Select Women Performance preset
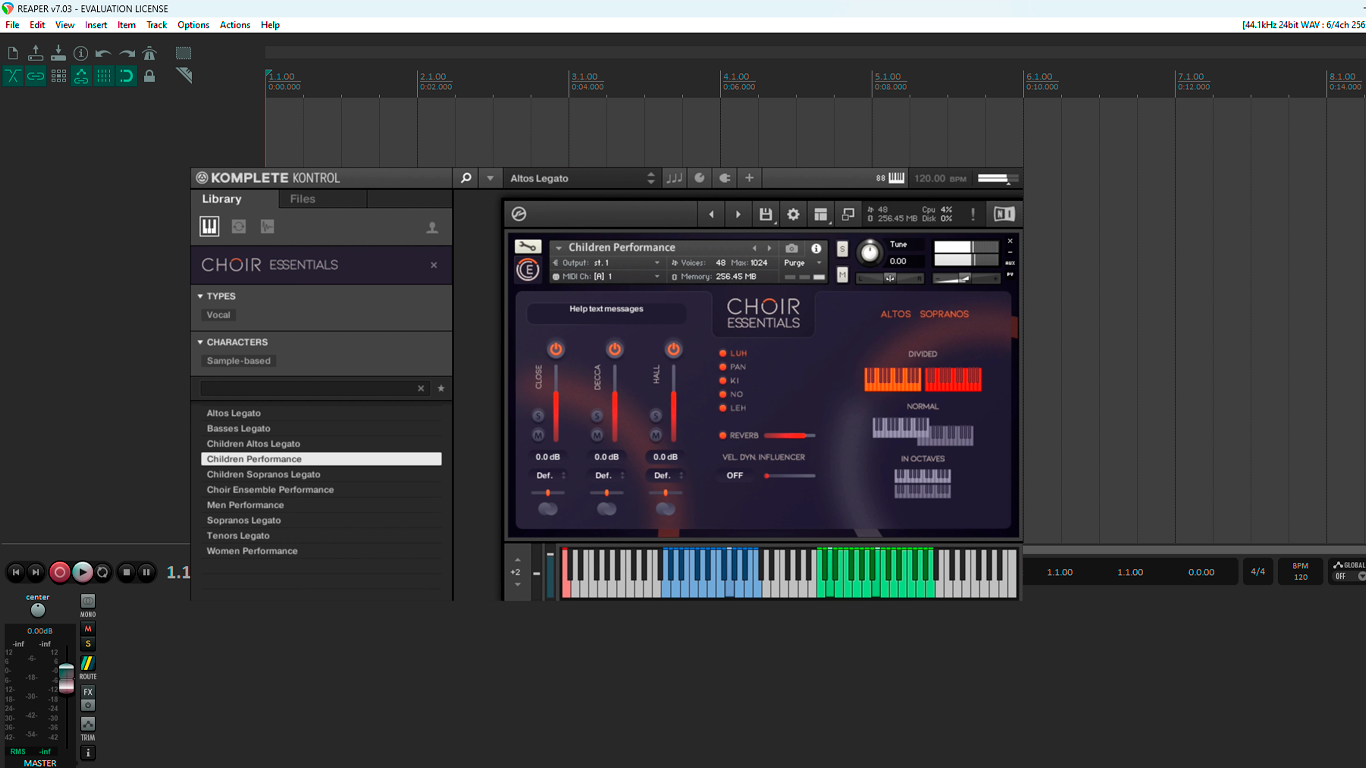Viewport: 1366px width, 768px height. pyautogui.click(x=321, y=551)
